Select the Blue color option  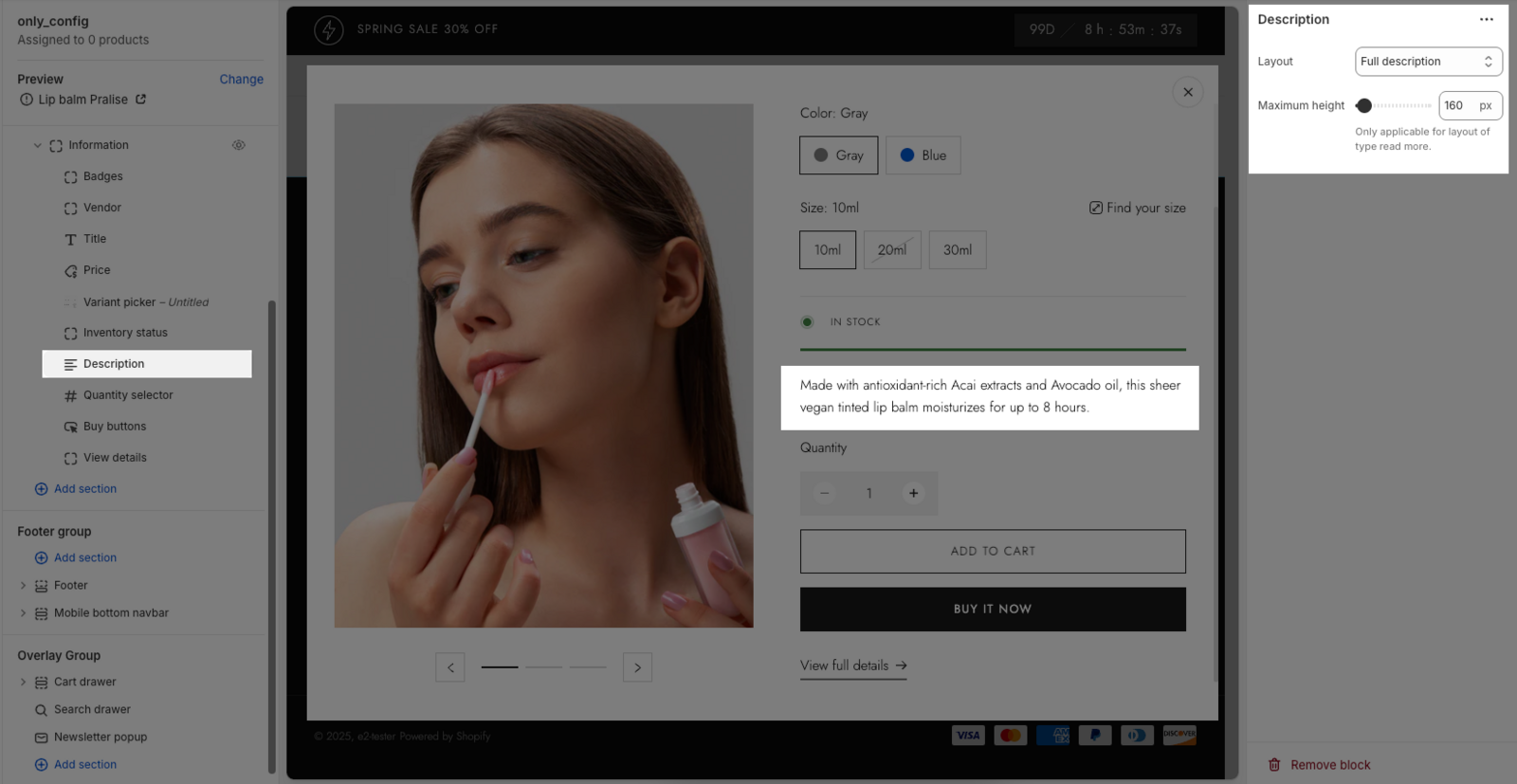click(923, 155)
